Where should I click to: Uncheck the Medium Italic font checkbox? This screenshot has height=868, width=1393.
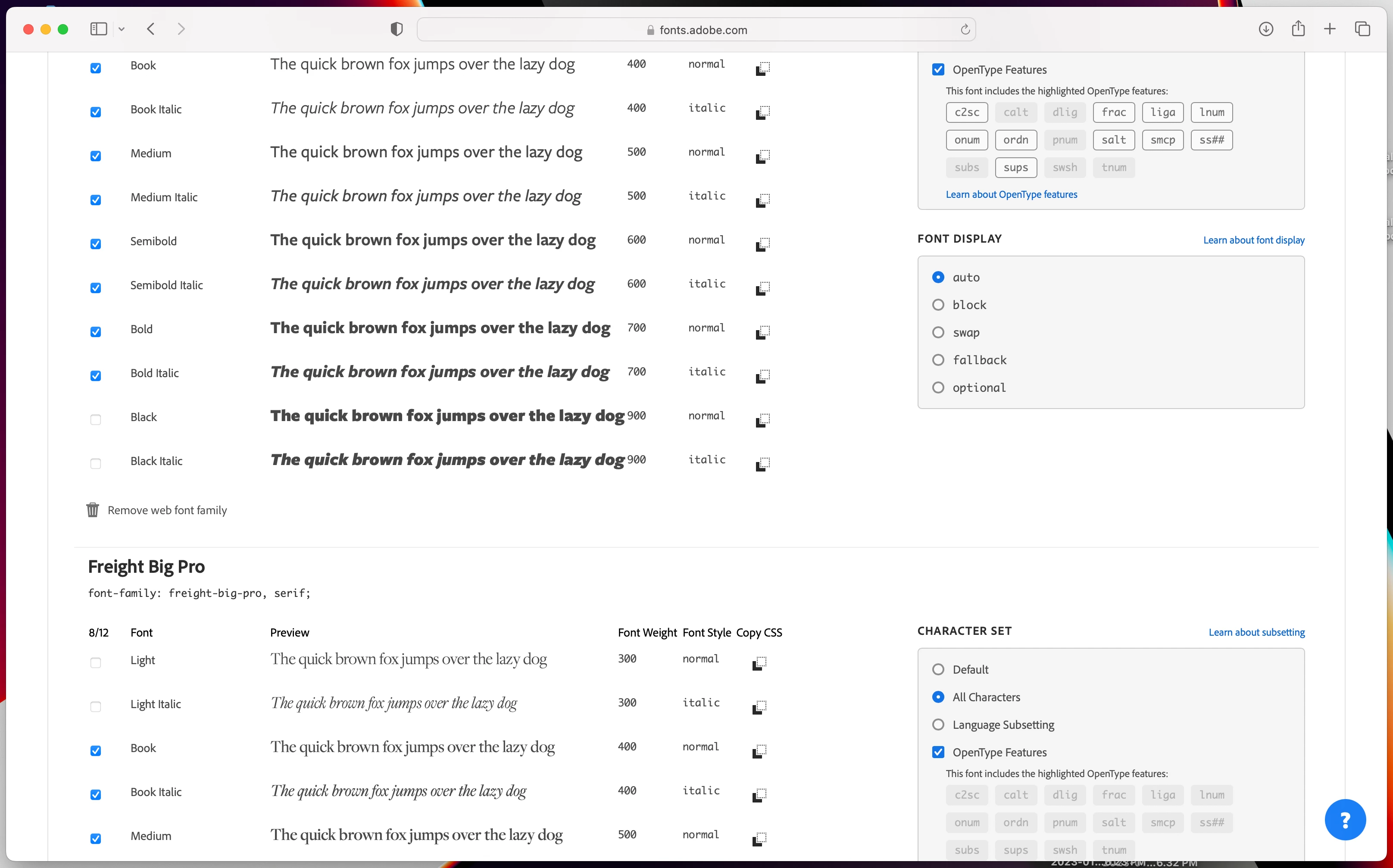coord(96,200)
